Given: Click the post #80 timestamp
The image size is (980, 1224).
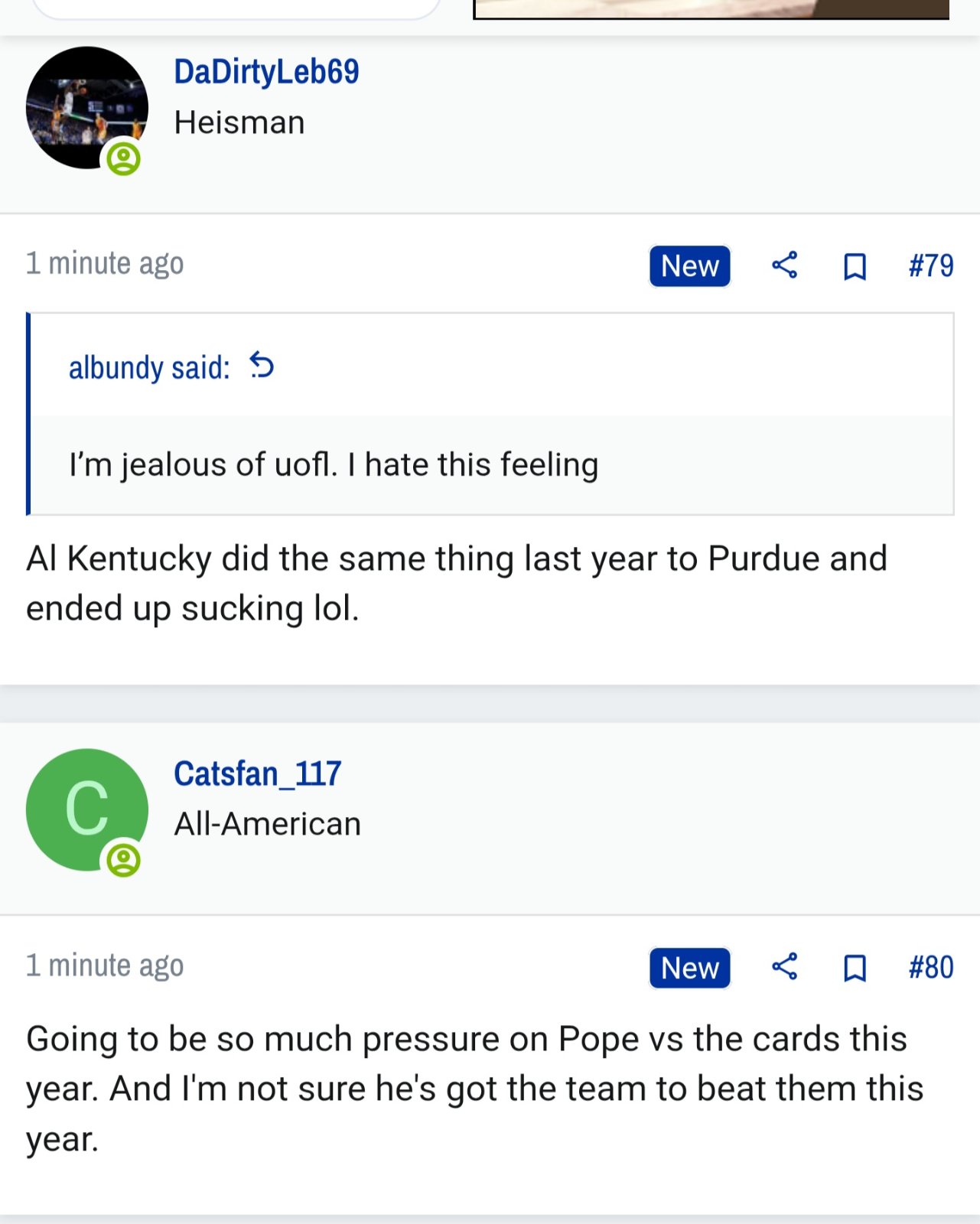Looking at the screenshot, I should tap(105, 965).
